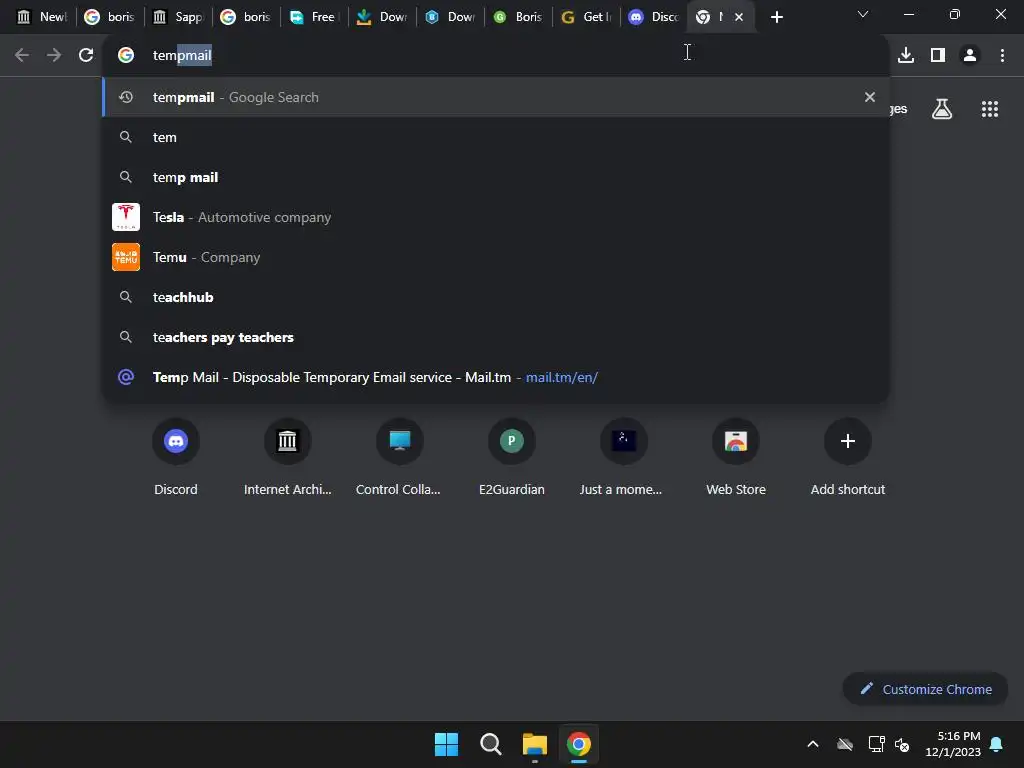
Task: Open a new tab with plus button
Action: point(776,17)
